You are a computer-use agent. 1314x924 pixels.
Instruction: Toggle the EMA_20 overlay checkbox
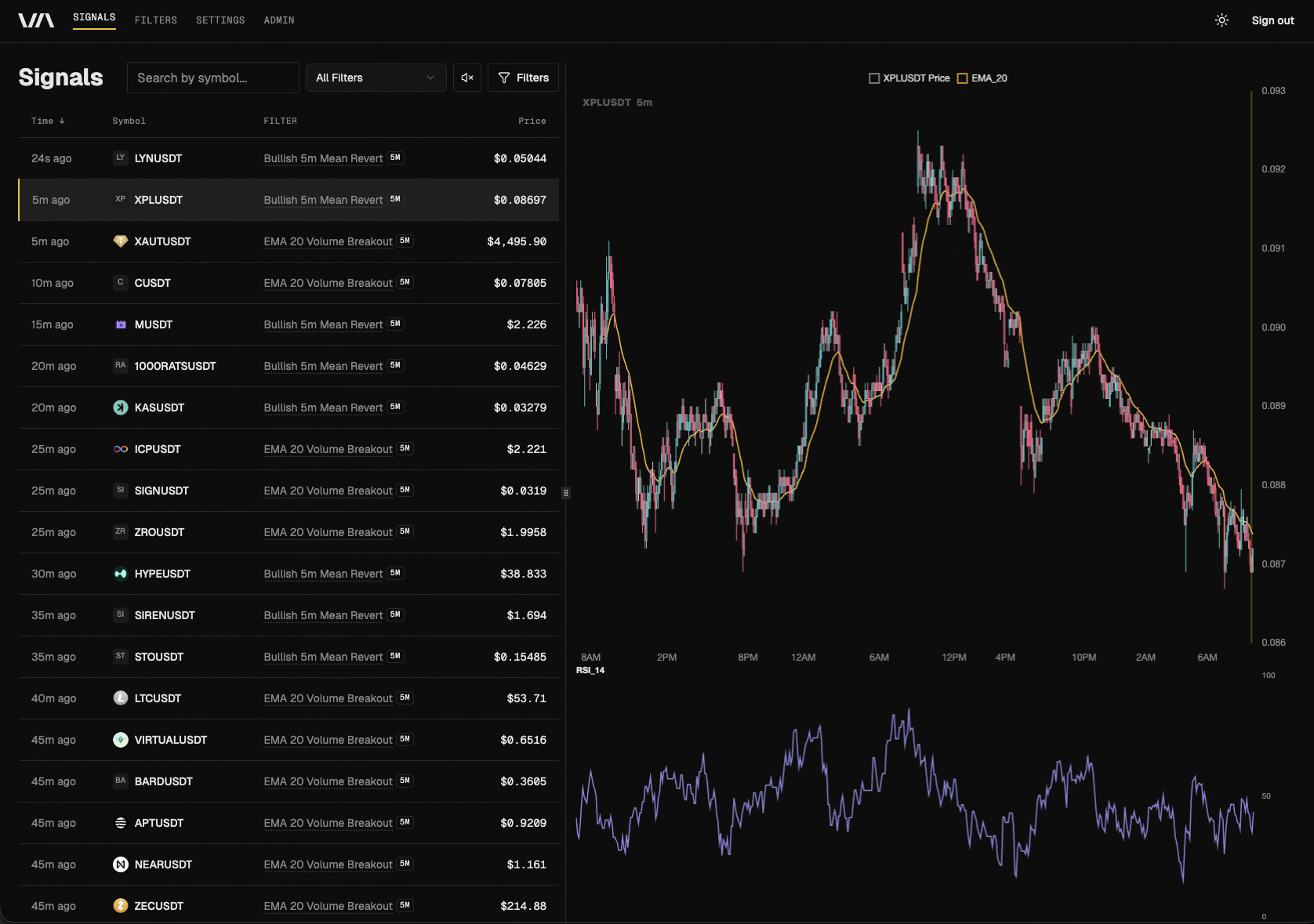coord(963,78)
